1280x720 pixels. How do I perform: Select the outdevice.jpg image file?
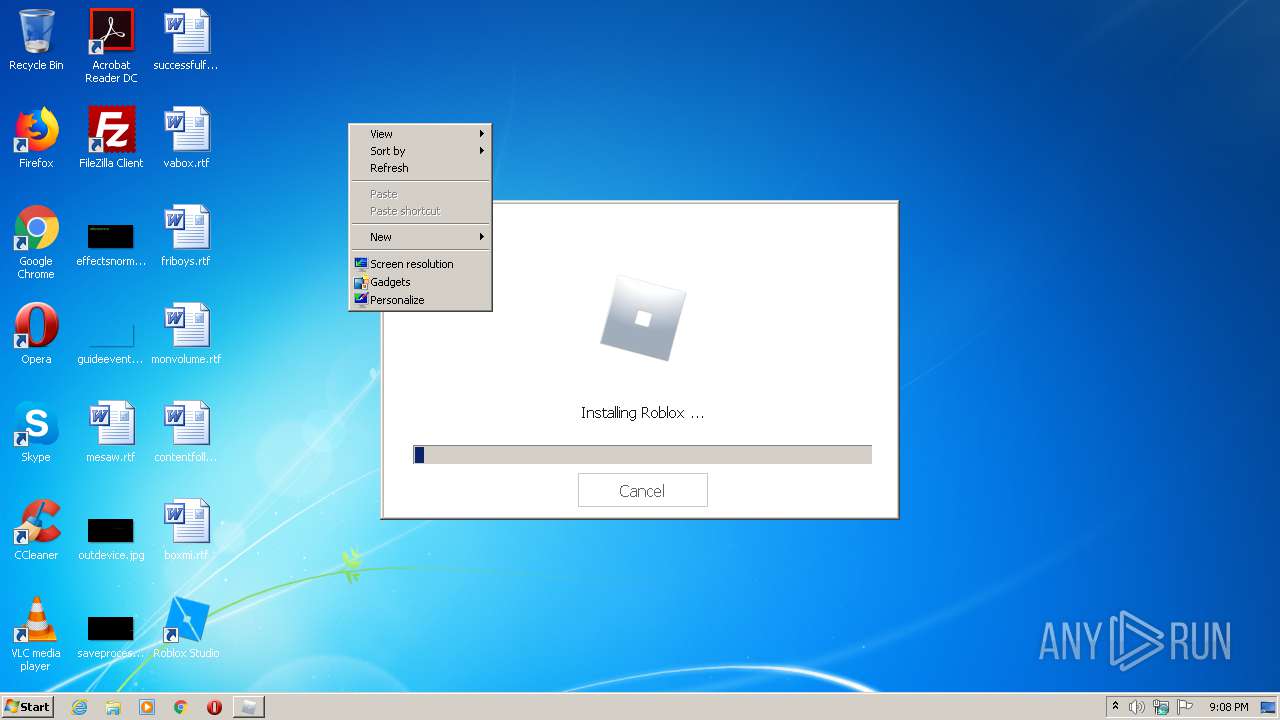click(111, 538)
